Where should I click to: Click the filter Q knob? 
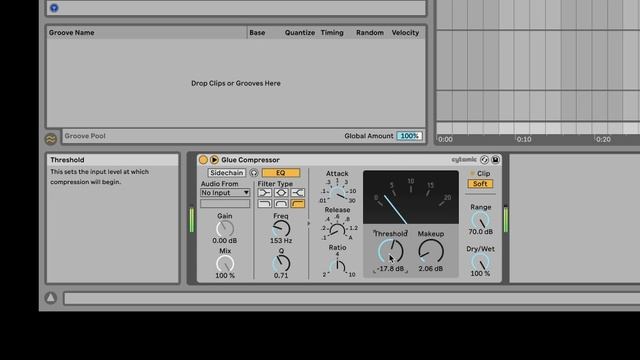pyautogui.click(x=281, y=264)
